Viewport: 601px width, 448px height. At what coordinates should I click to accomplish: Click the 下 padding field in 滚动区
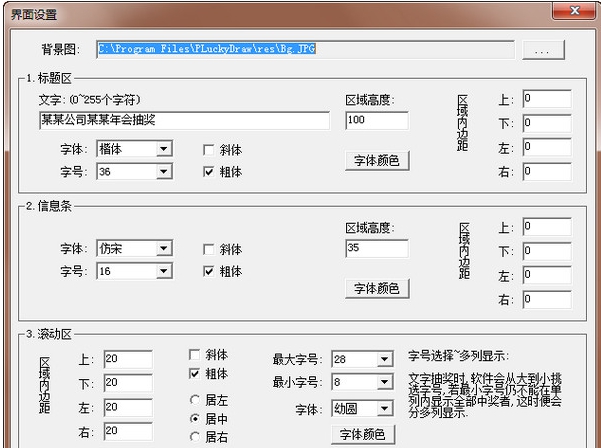point(128,383)
